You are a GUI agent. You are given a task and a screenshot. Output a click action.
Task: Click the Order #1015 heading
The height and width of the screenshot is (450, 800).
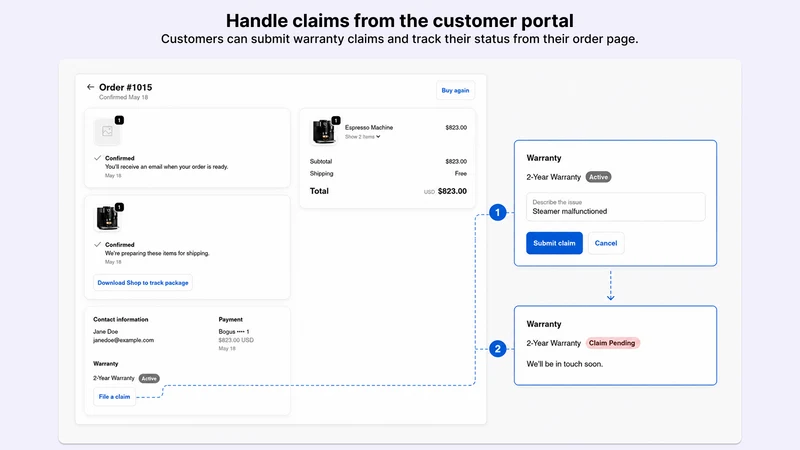click(x=126, y=87)
